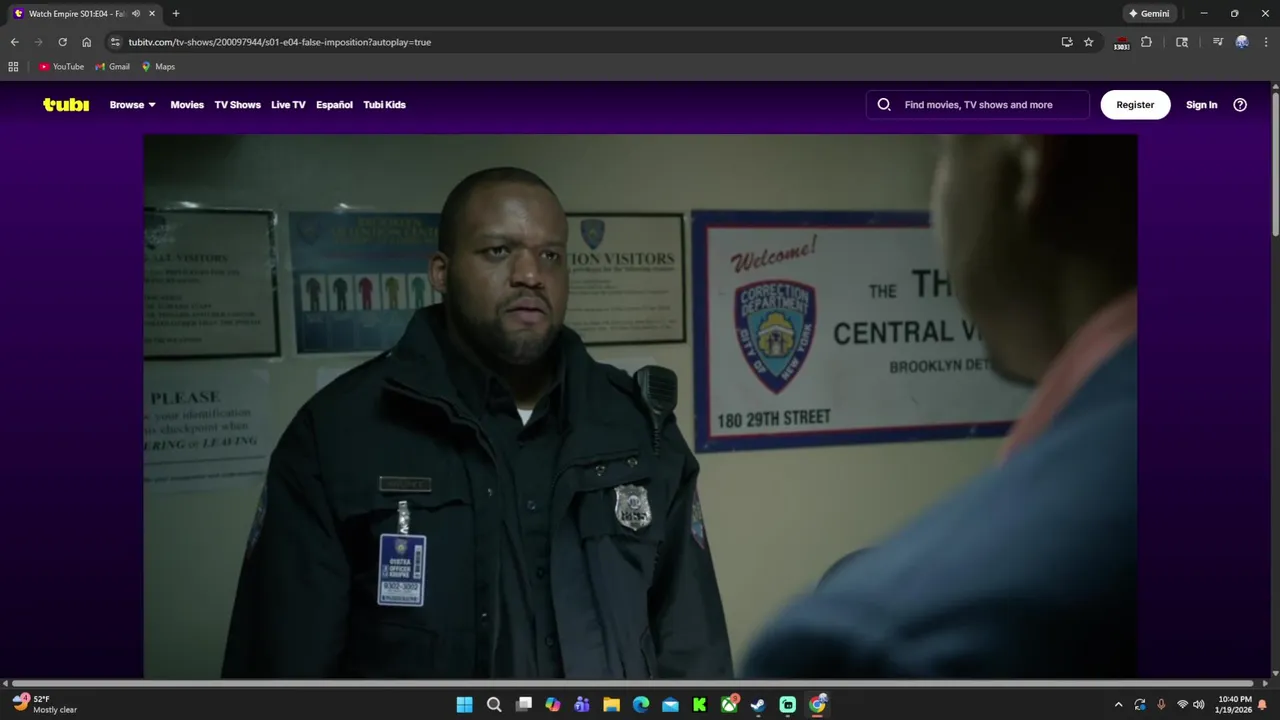
Task: Open the browser home page icon
Action: [x=87, y=42]
